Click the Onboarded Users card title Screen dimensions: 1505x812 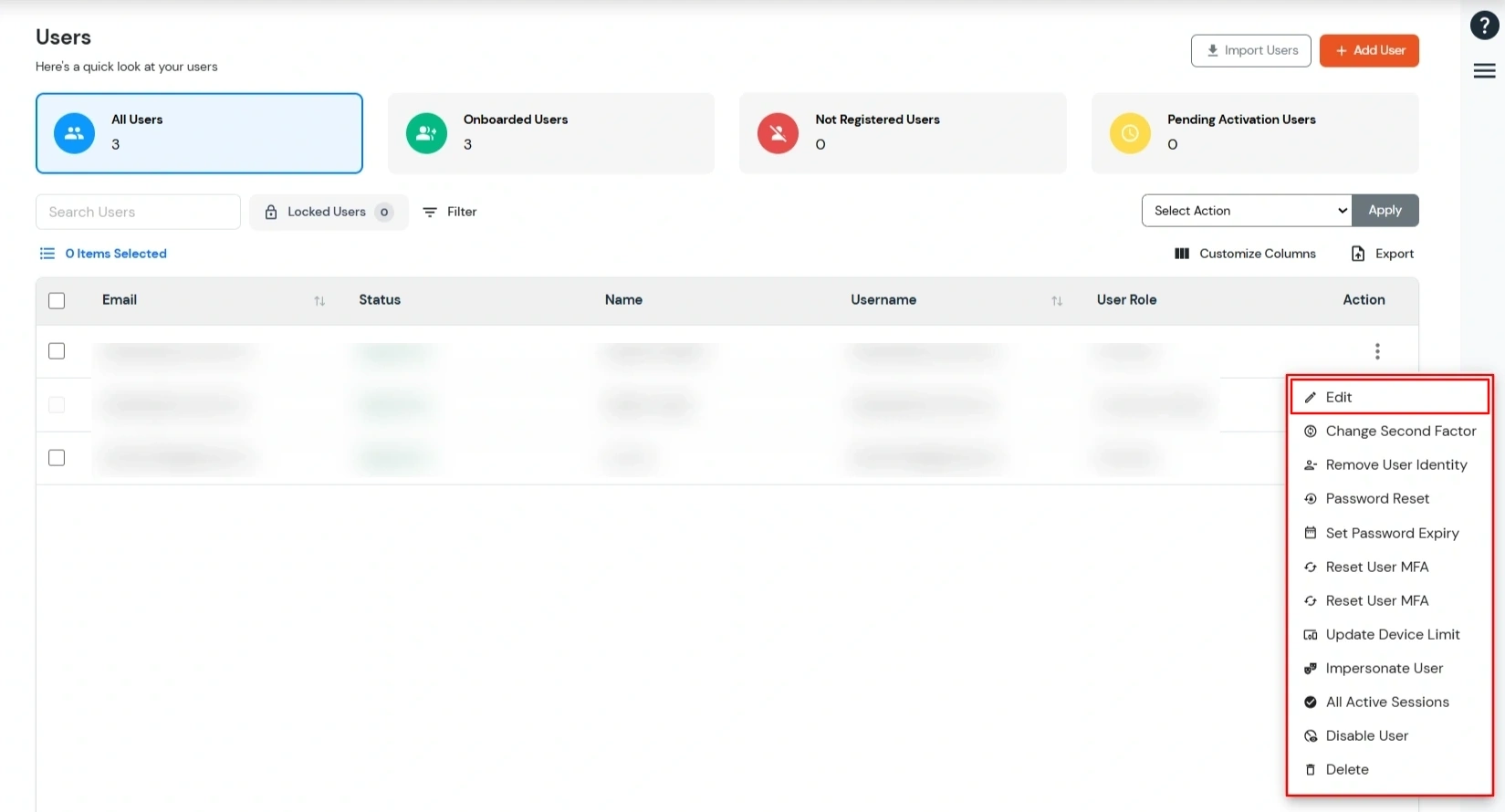click(516, 120)
